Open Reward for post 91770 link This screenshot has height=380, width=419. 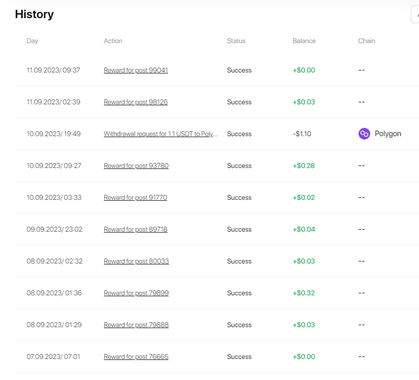[135, 198]
